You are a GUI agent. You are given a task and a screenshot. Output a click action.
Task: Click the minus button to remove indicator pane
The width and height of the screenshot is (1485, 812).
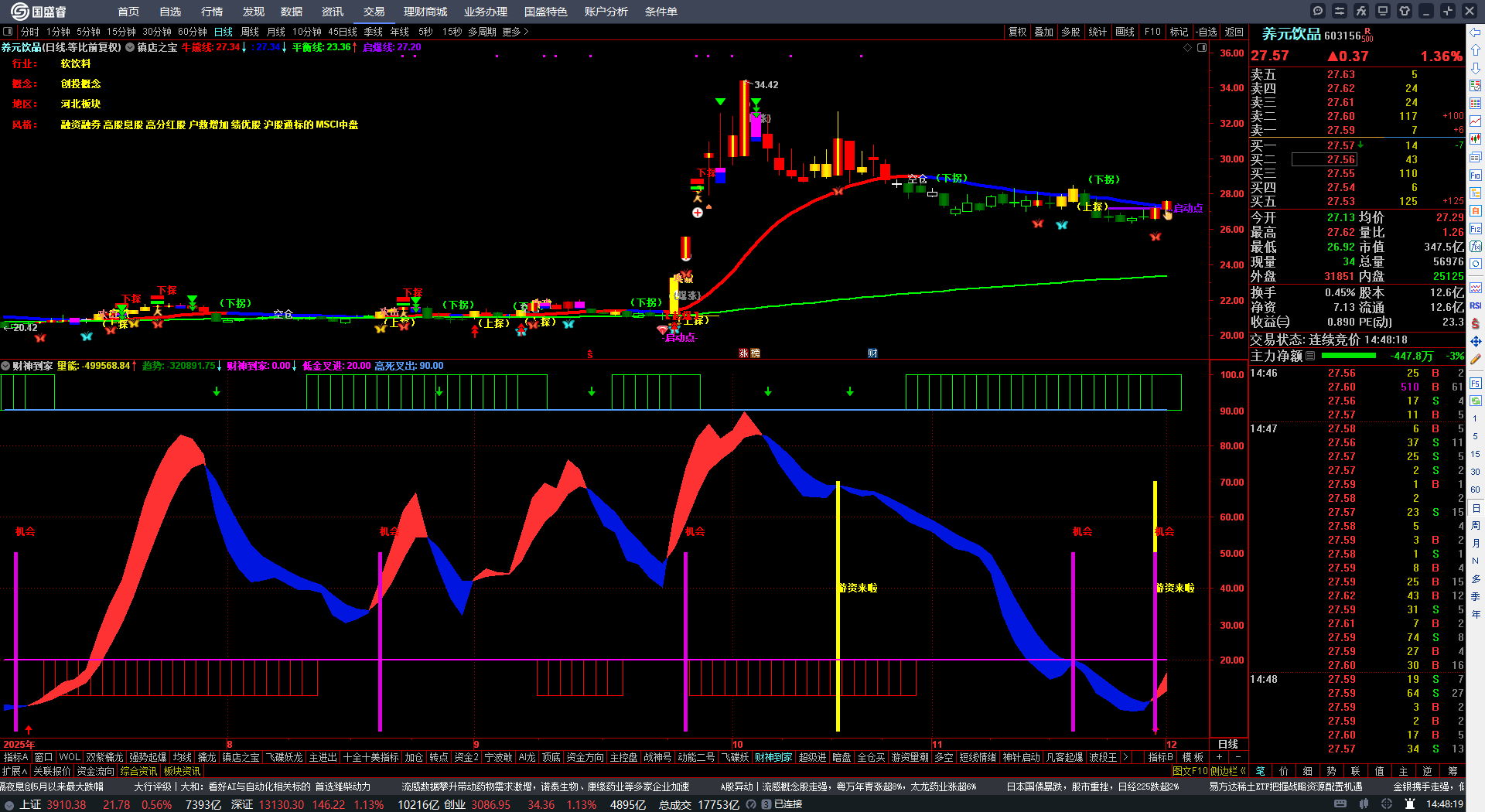click(x=1237, y=757)
